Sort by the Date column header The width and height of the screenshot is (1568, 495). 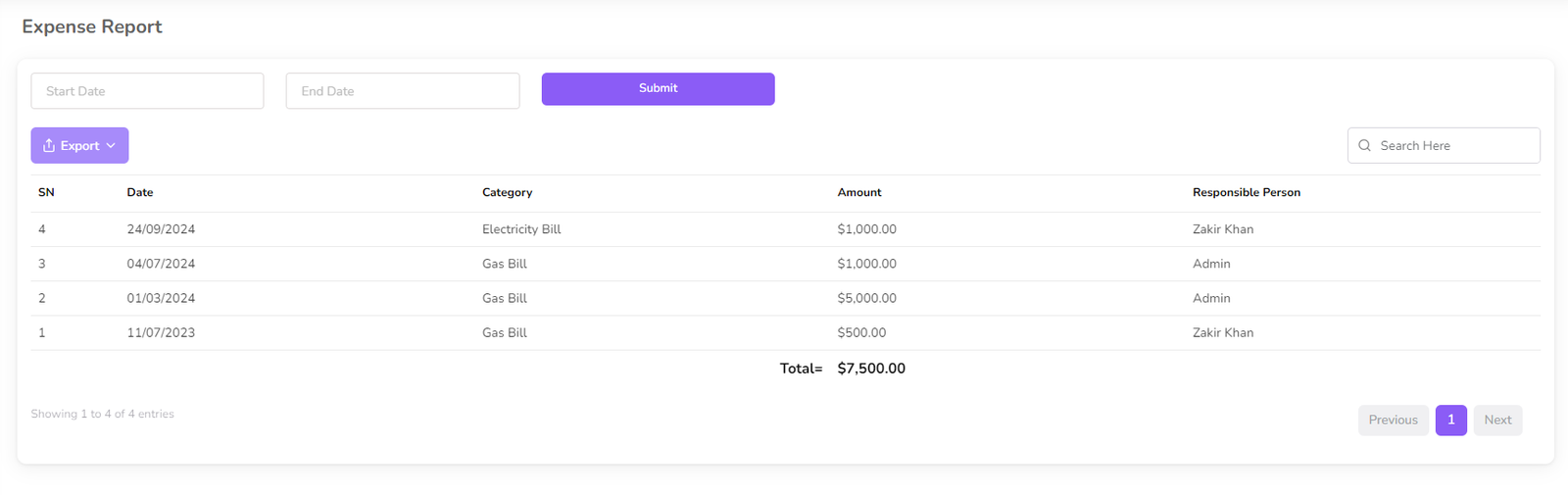(x=140, y=193)
